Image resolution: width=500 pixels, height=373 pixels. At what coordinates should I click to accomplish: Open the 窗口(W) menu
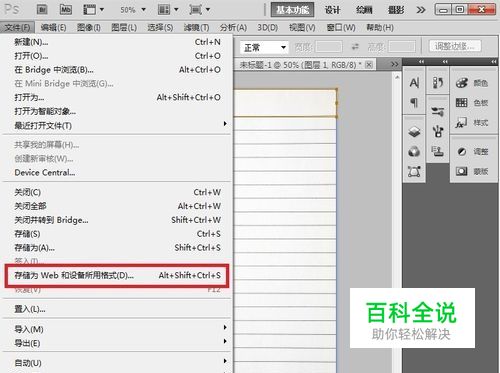tap(341, 27)
